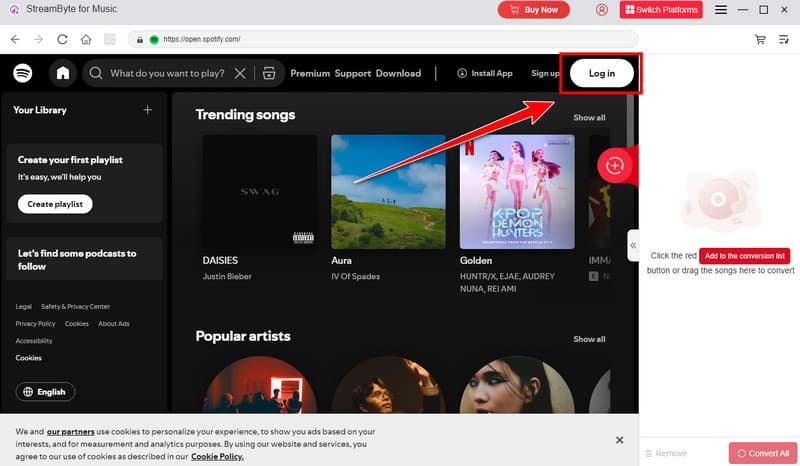Screen dimensions: 800x466
Task: Dismiss the cookie banner with X
Action: tap(619, 440)
